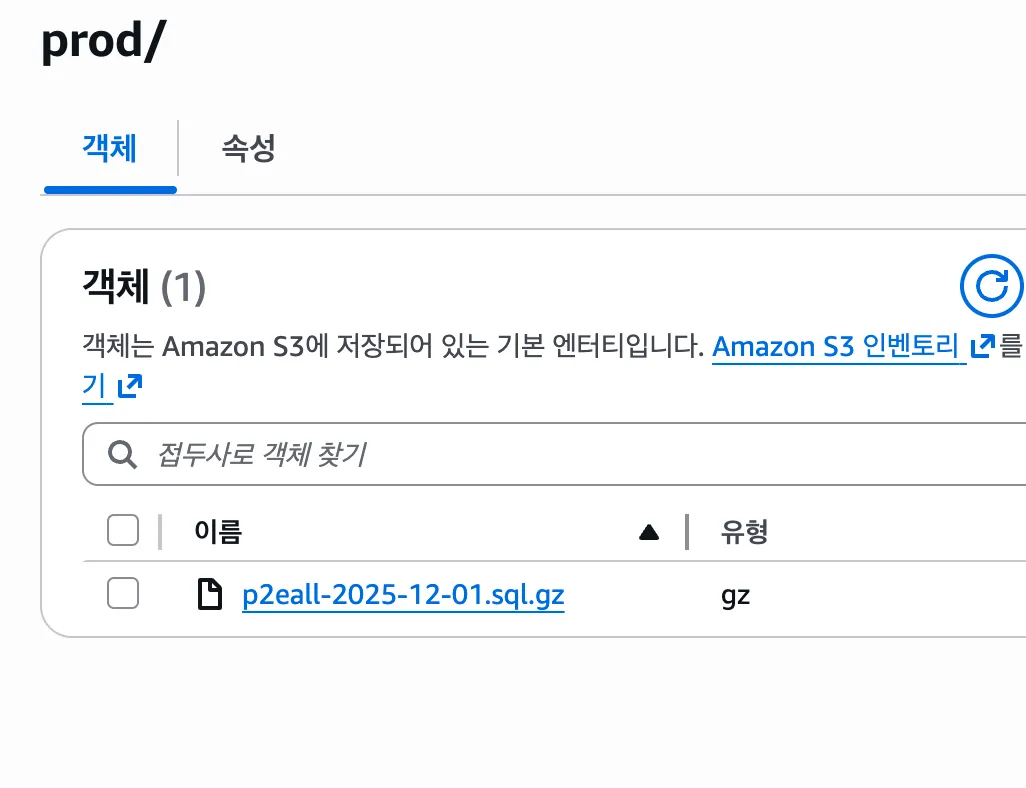Viewport: 1026px width, 788px height.
Task: Click the refresh objects button
Action: 992,287
